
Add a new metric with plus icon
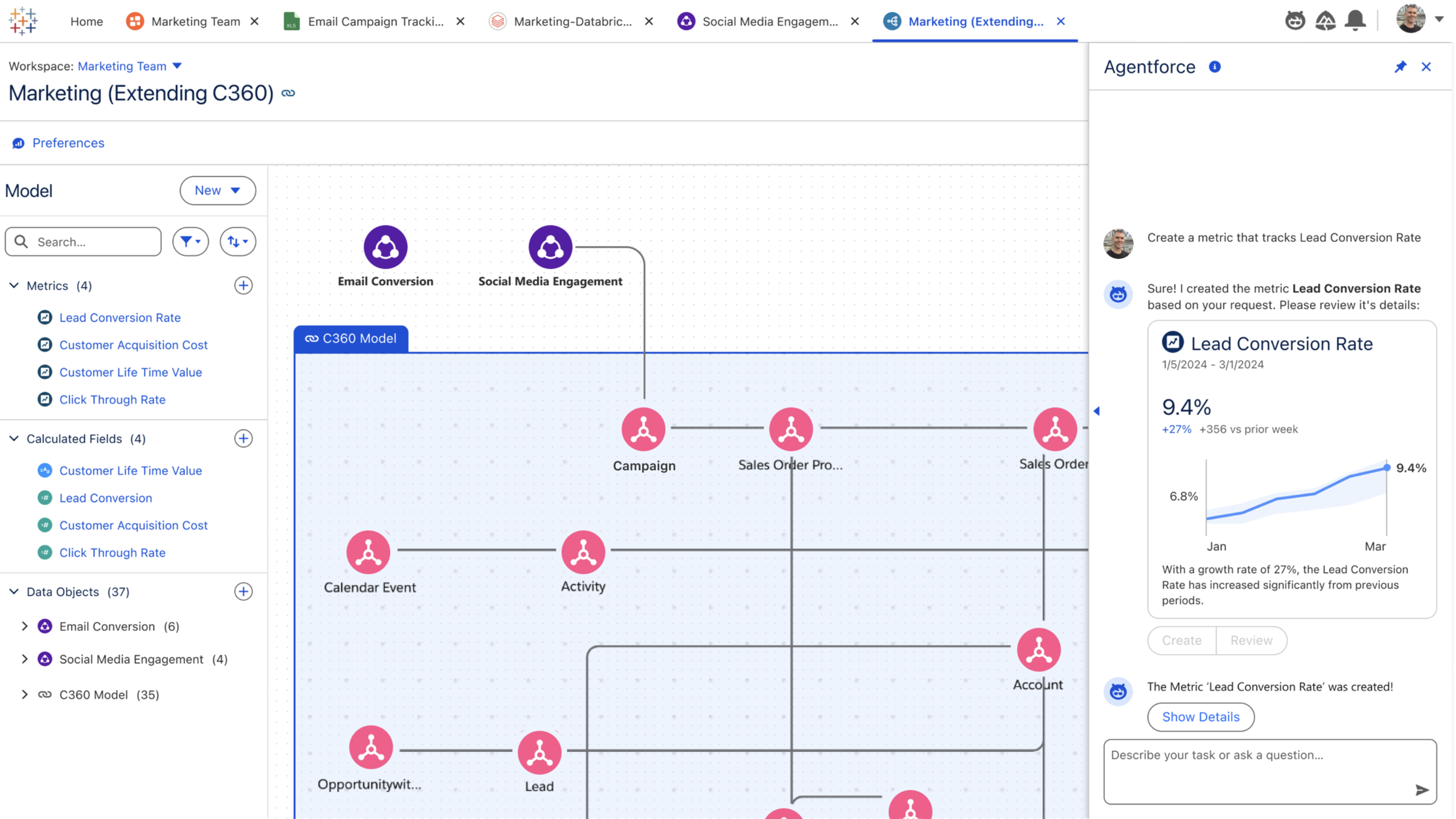pos(243,285)
